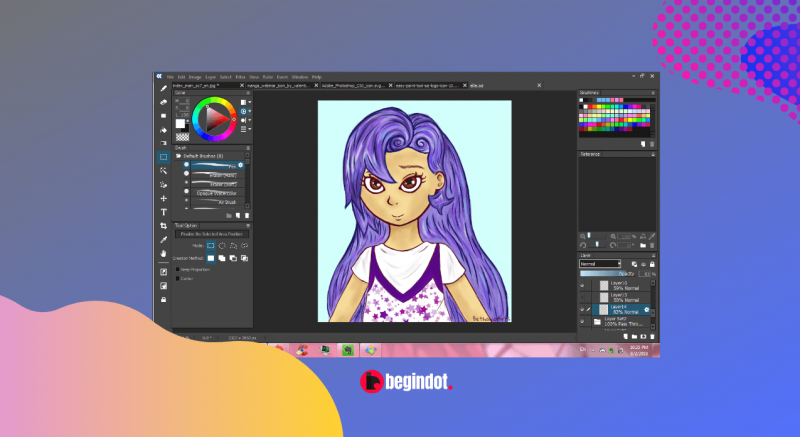Collapse the Default Brushes (8) folder
The width and height of the screenshot is (800, 437).
179,156
